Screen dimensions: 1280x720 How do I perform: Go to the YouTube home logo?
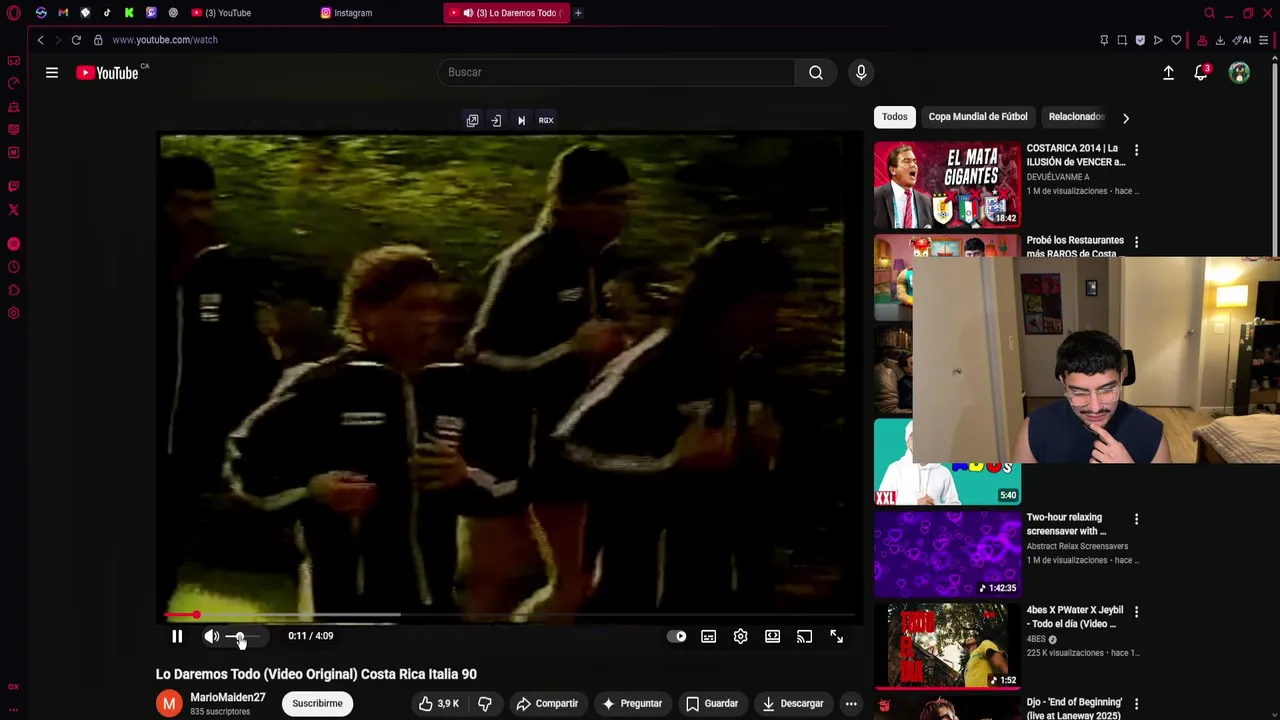(x=108, y=72)
